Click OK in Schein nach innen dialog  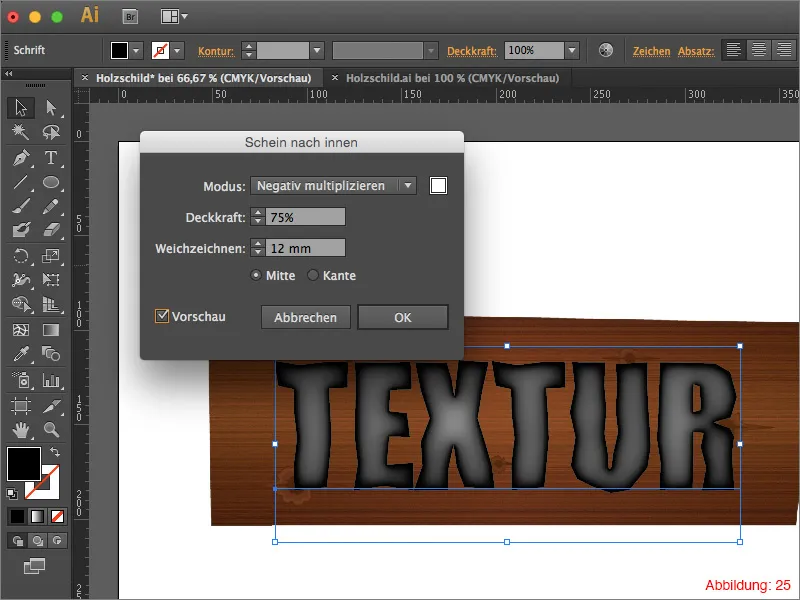(403, 317)
